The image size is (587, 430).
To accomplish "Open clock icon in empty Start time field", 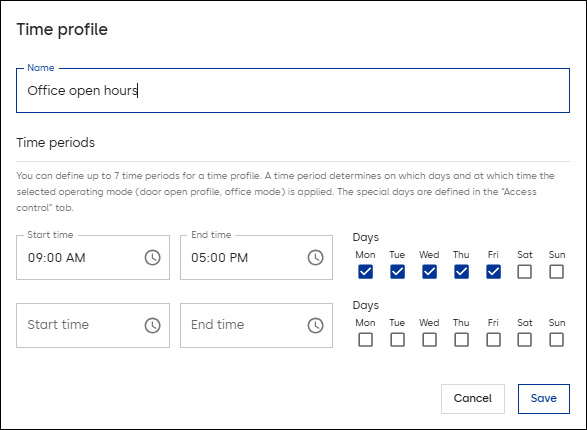I will (152, 325).
